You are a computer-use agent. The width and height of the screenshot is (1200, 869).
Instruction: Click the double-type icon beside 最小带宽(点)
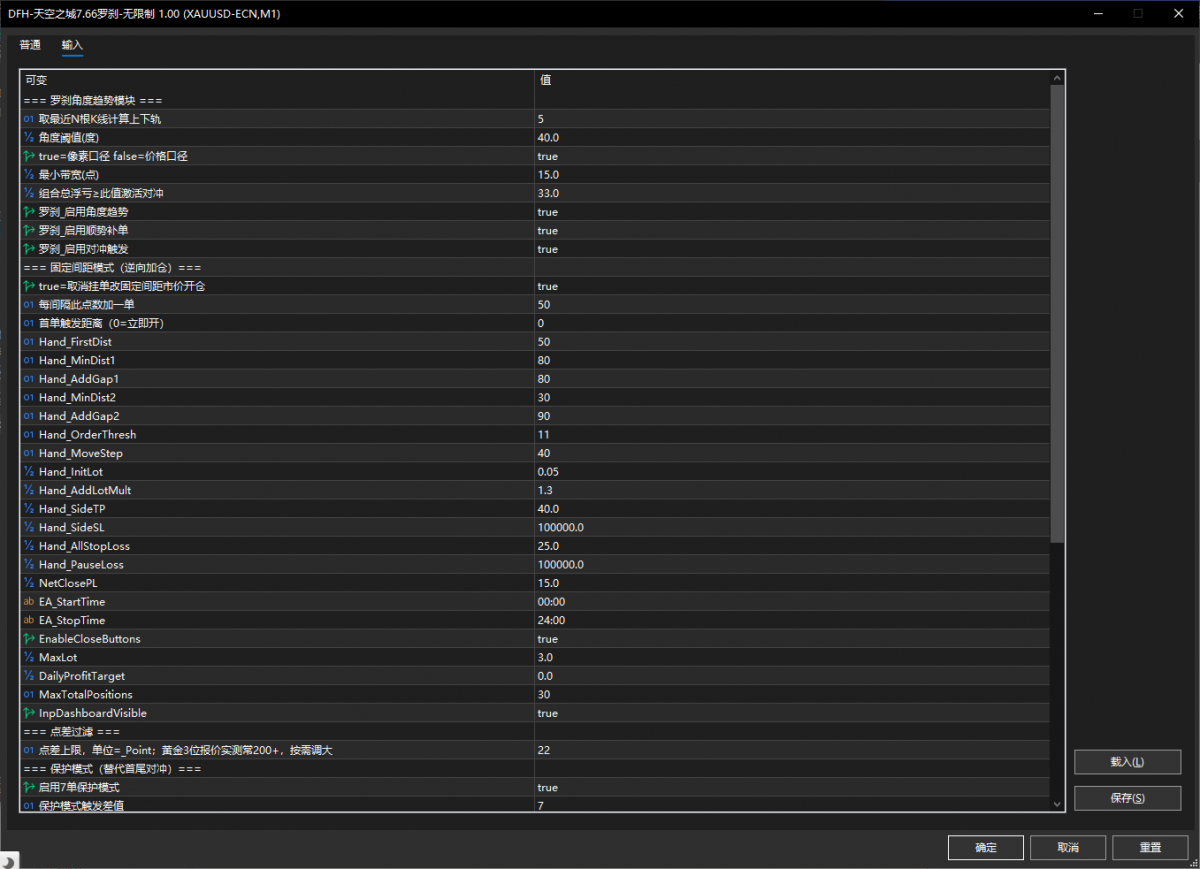coord(29,175)
